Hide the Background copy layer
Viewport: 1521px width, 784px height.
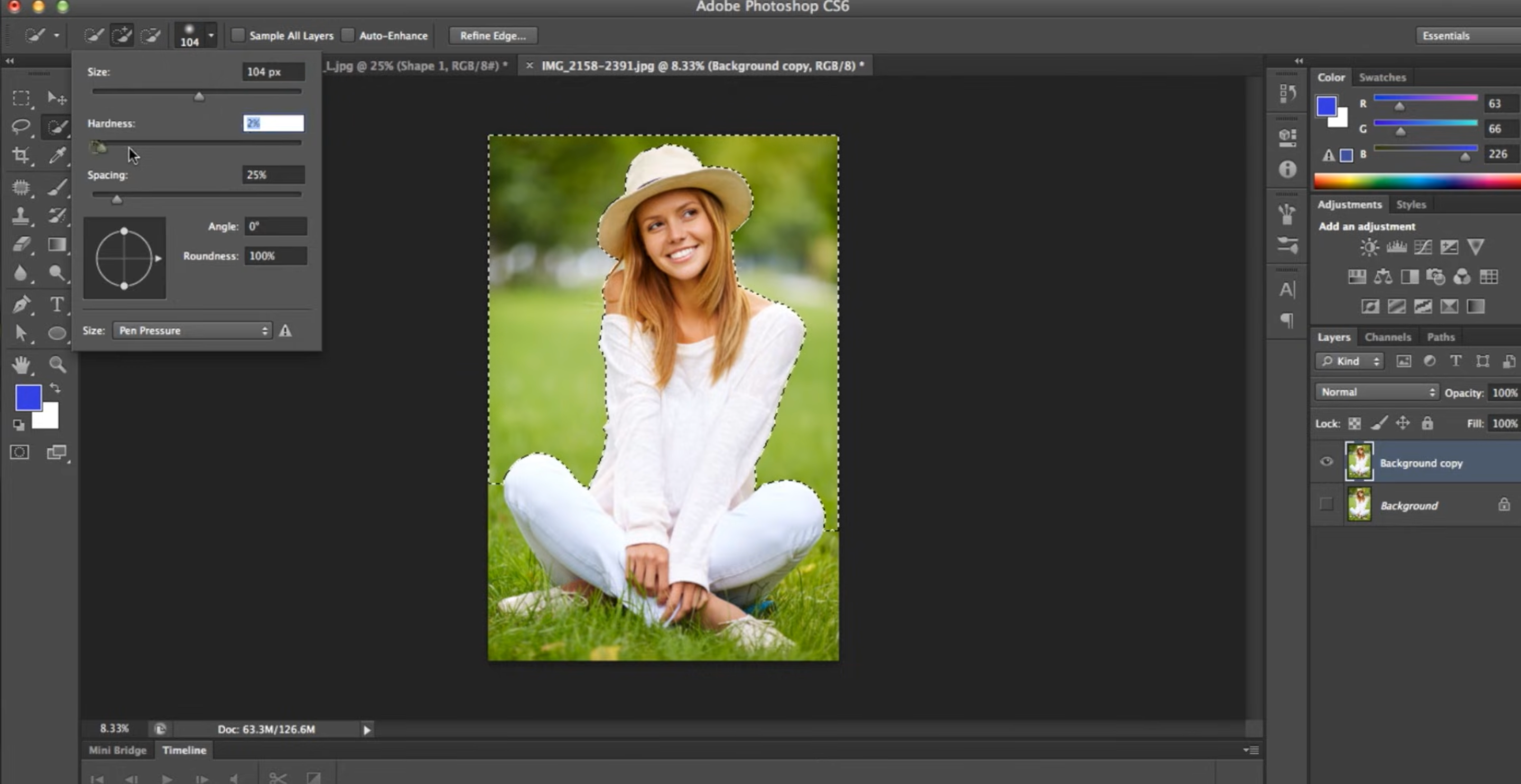pyautogui.click(x=1326, y=462)
